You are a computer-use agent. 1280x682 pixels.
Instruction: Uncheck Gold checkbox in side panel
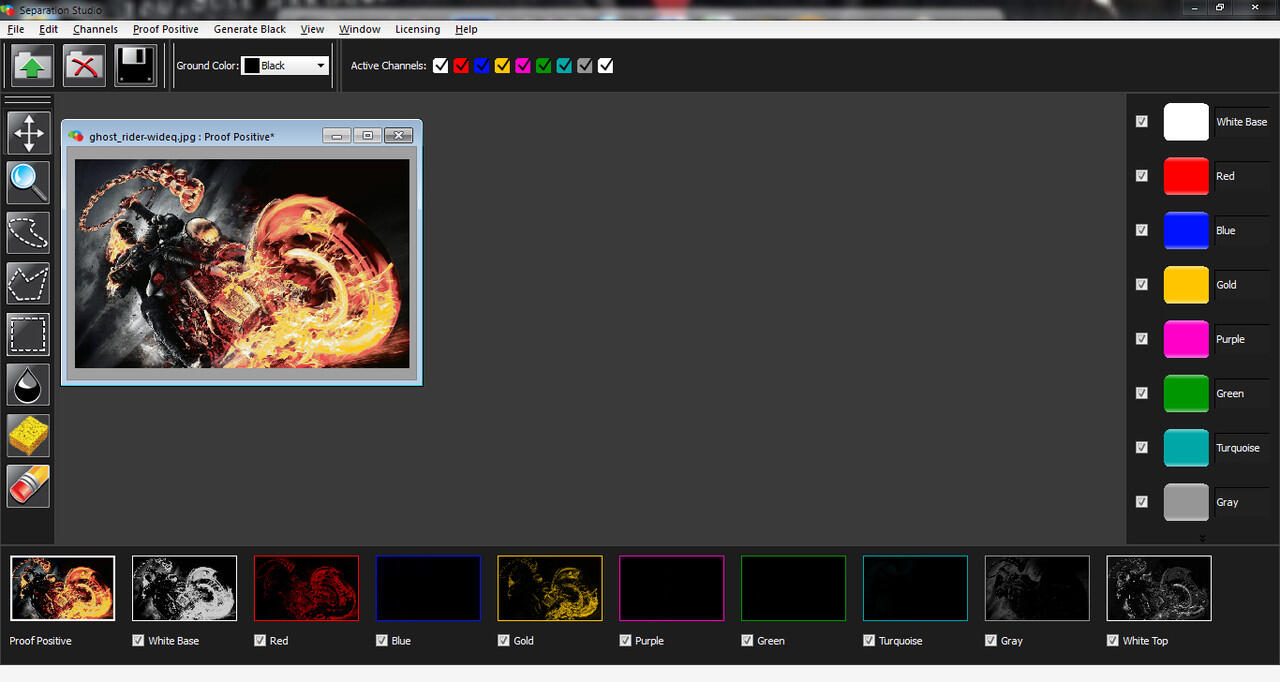1142,284
